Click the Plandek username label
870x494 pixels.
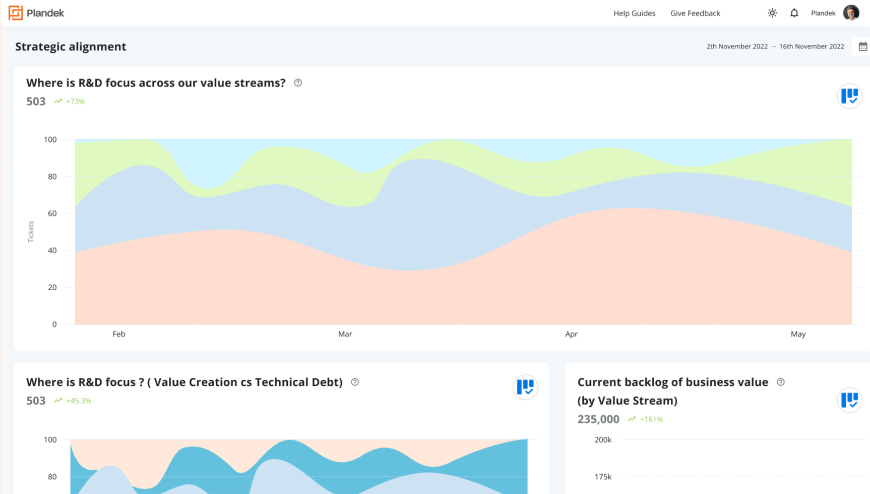tap(823, 13)
